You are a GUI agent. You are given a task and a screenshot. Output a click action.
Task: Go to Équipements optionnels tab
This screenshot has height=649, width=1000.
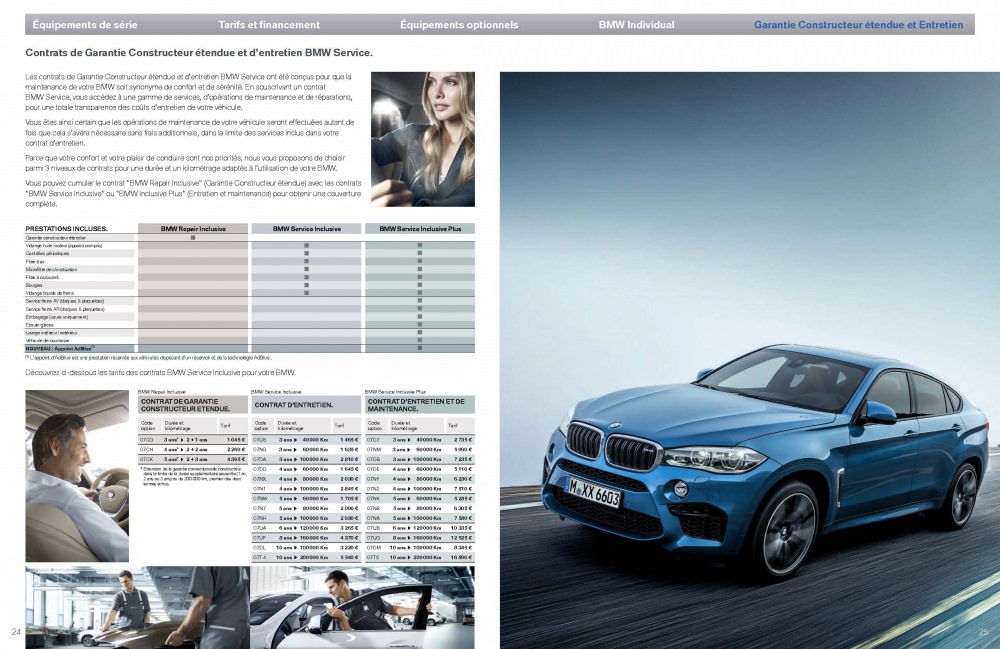coord(459,25)
